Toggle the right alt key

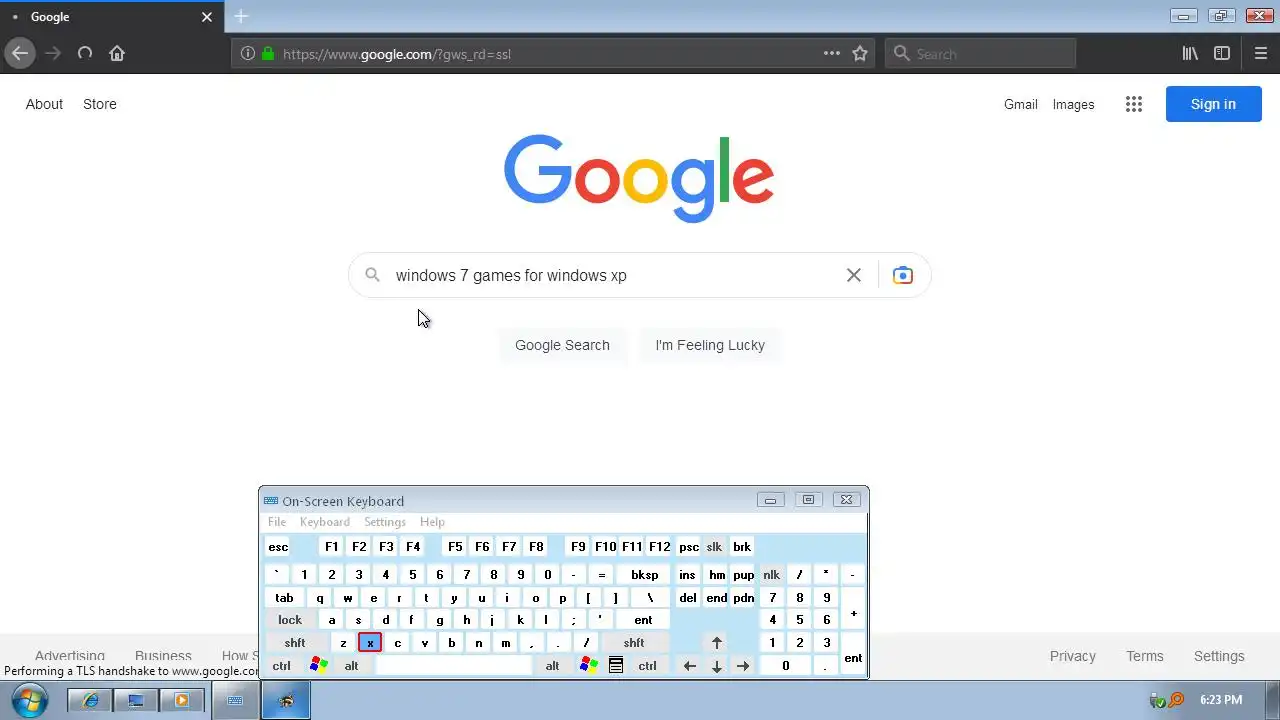552,666
